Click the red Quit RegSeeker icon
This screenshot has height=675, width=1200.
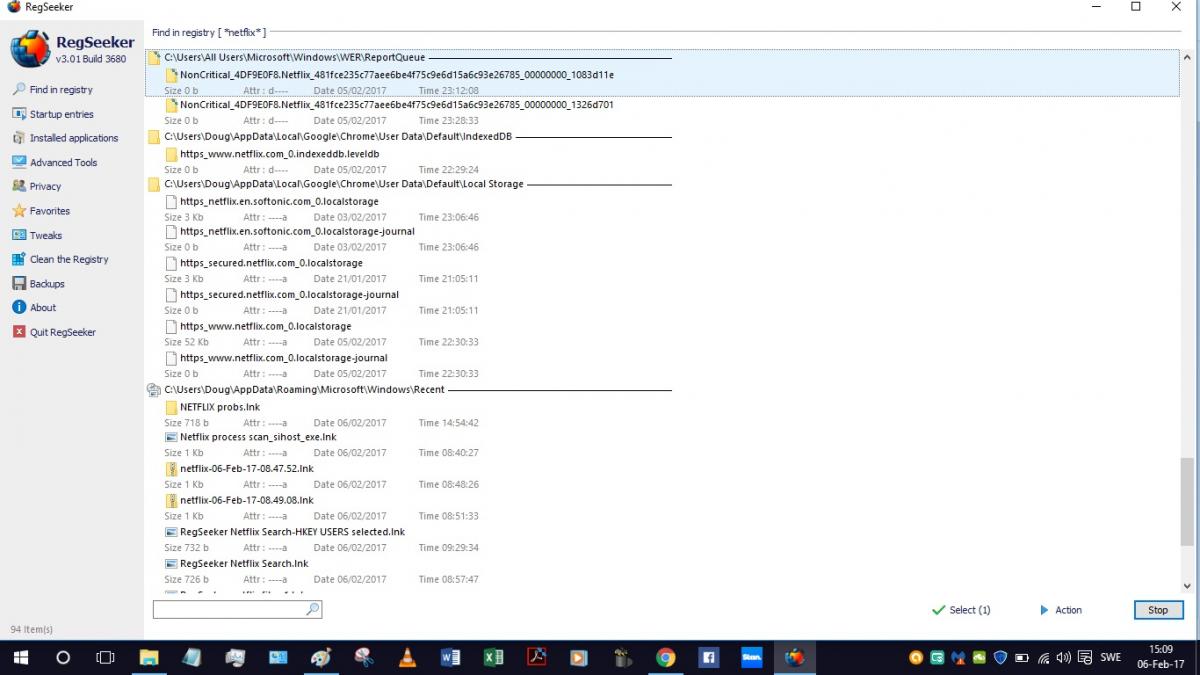coord(19,332)
